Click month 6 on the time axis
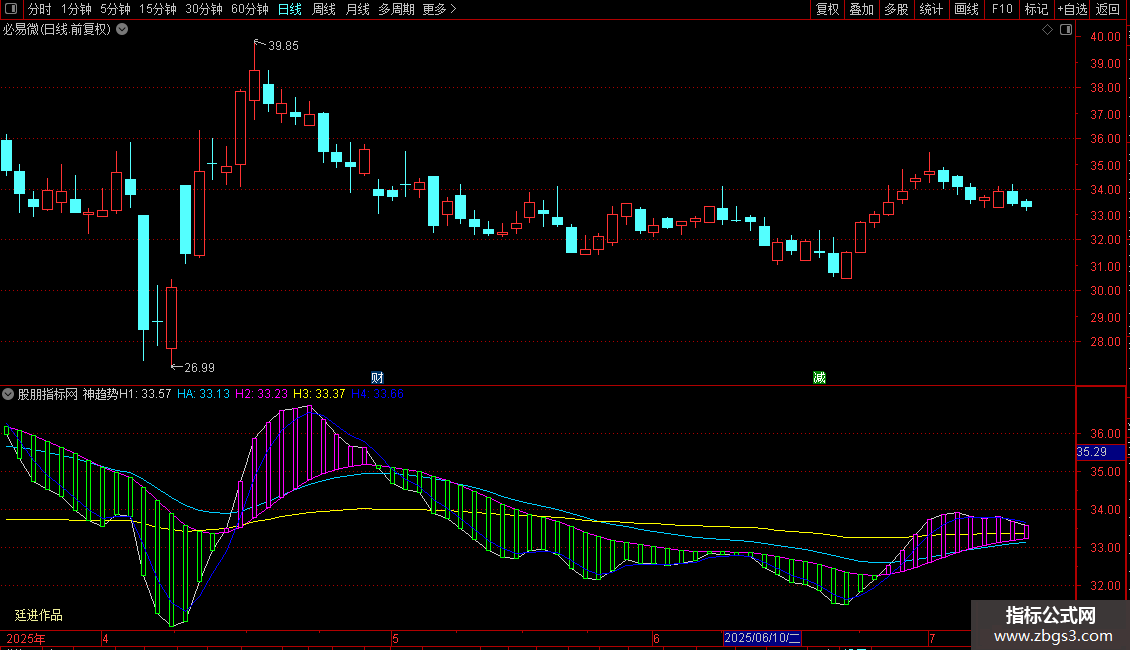The height and width of the screenshot is (650, 1130). tap(656, 638)
